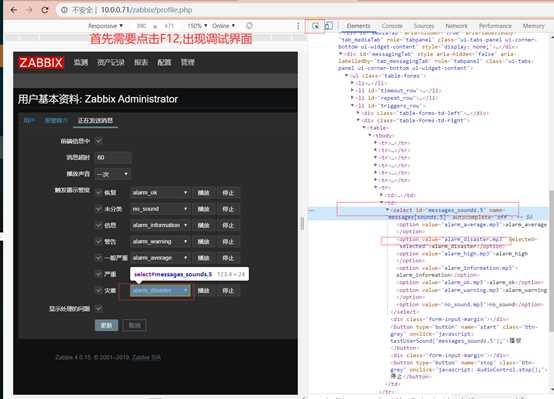554x399 pixels.
Task: Click the browser forward arrow
Action: [29, 10]
